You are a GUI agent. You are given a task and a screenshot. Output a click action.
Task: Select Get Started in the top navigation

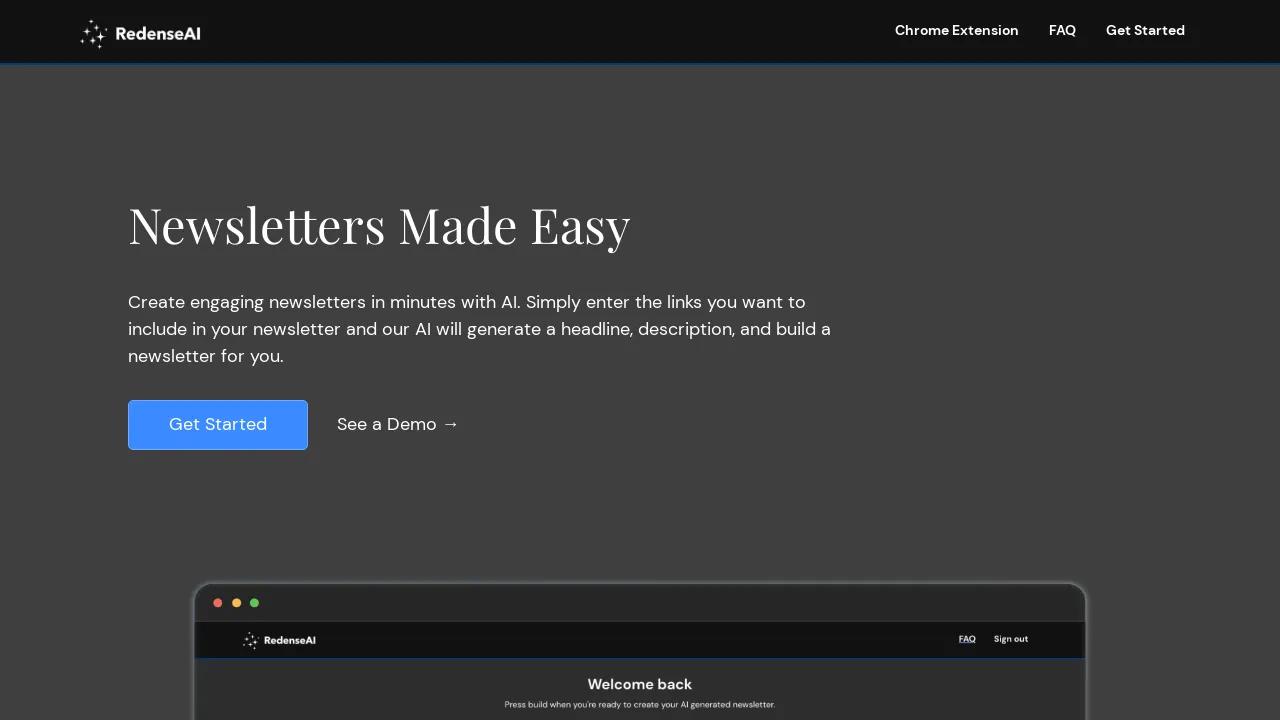[x=1145, y=31]
